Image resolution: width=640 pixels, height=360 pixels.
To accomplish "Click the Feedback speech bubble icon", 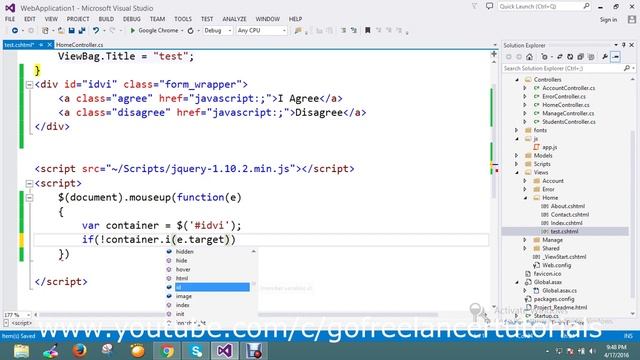I will pos(489,7).
